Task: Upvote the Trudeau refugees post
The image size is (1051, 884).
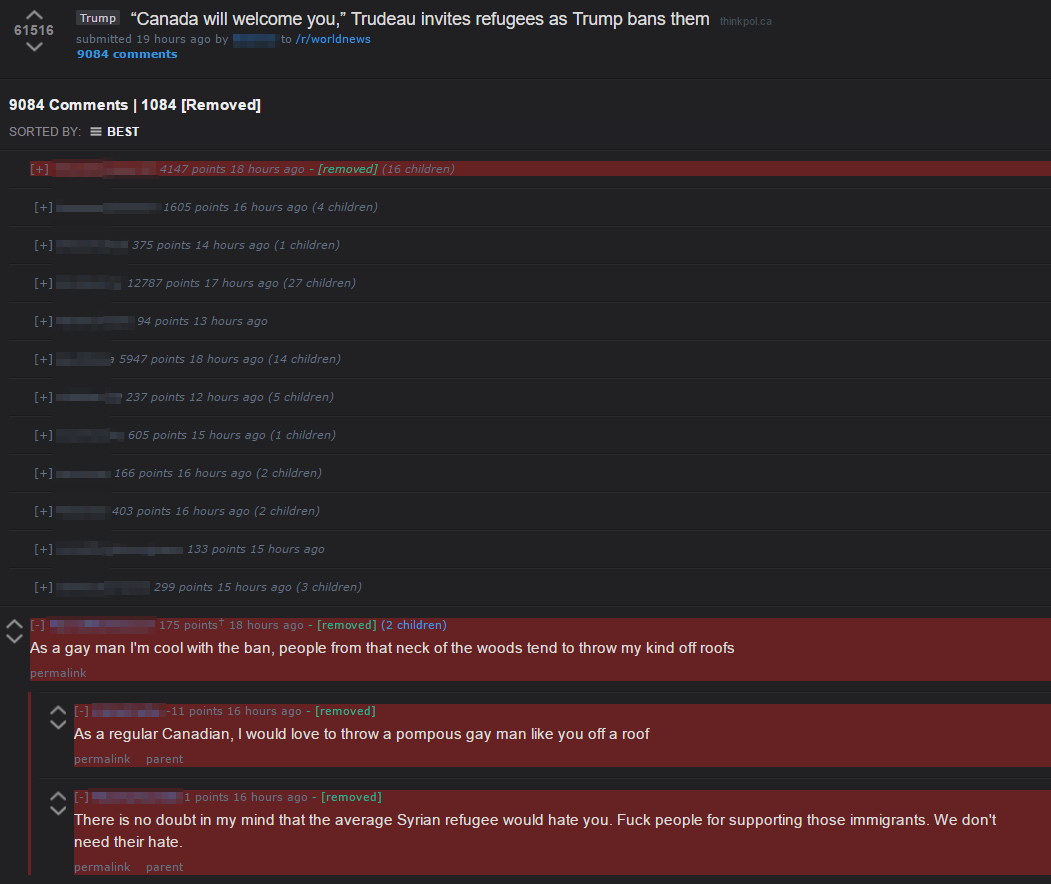Action: coord(34,14)
